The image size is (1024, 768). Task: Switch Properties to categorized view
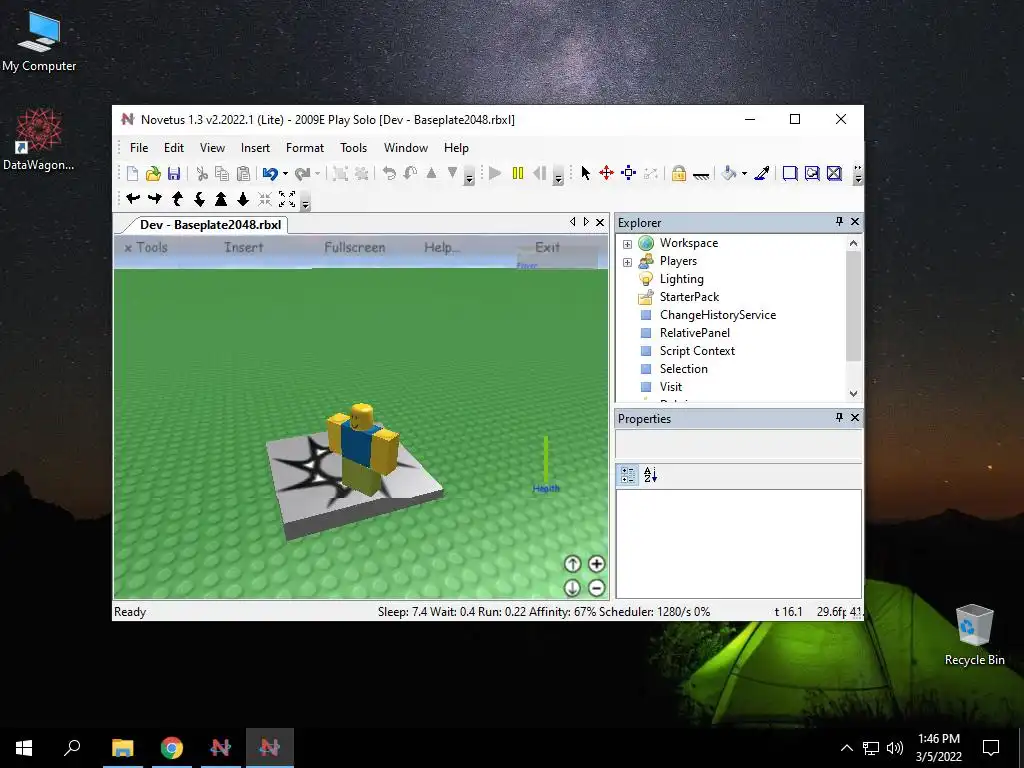(628, 475)
